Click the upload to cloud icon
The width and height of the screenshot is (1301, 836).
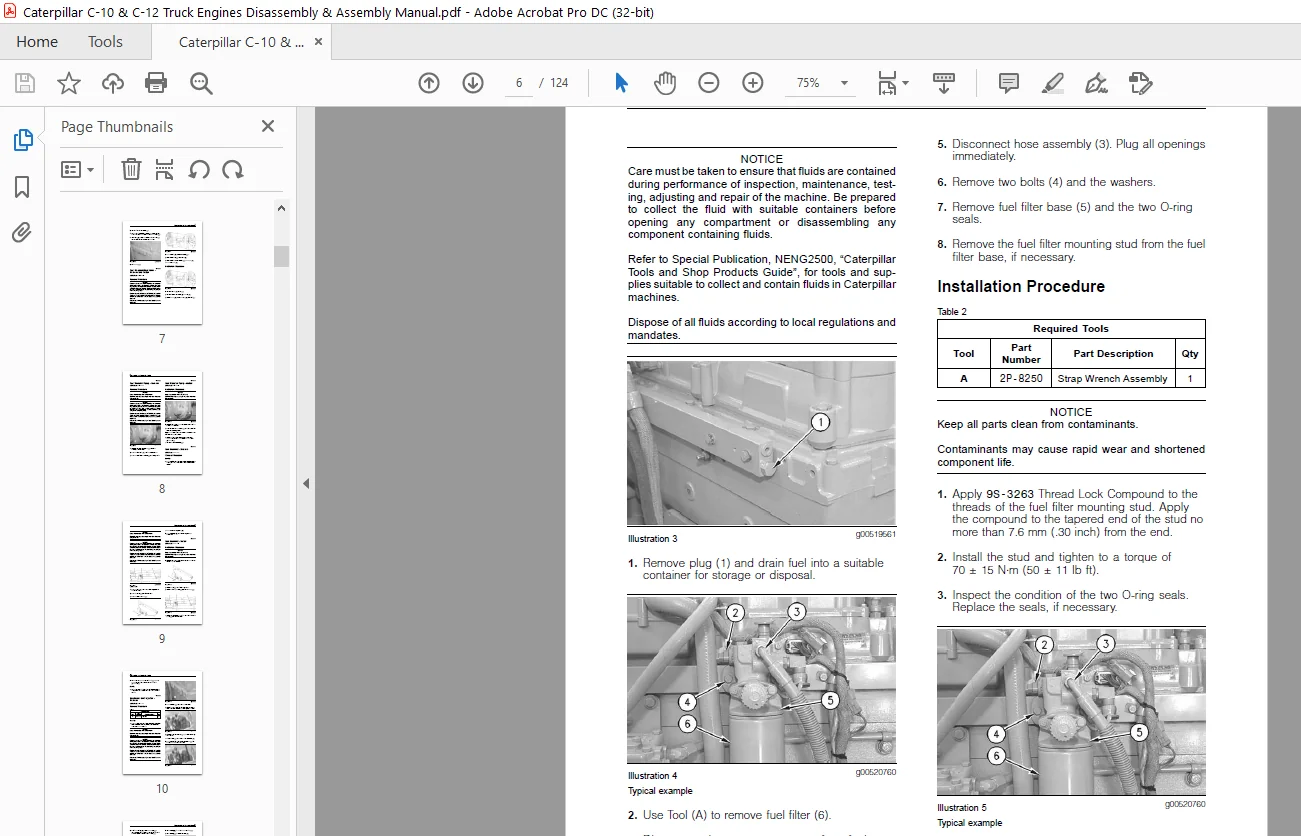pyautogui.click(x=112, y=83)
